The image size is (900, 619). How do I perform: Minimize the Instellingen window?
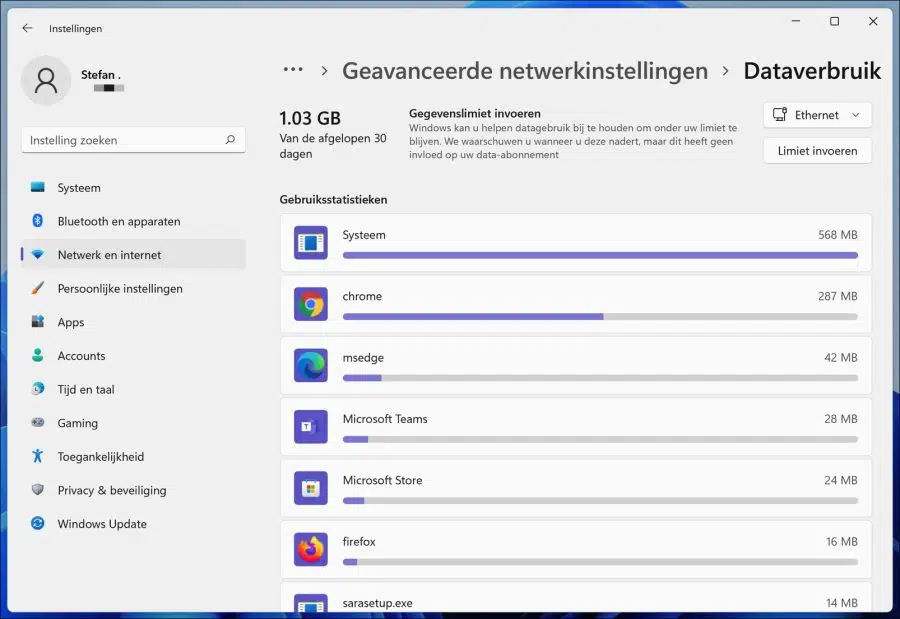pyautogui.click(x=796, y=21)
